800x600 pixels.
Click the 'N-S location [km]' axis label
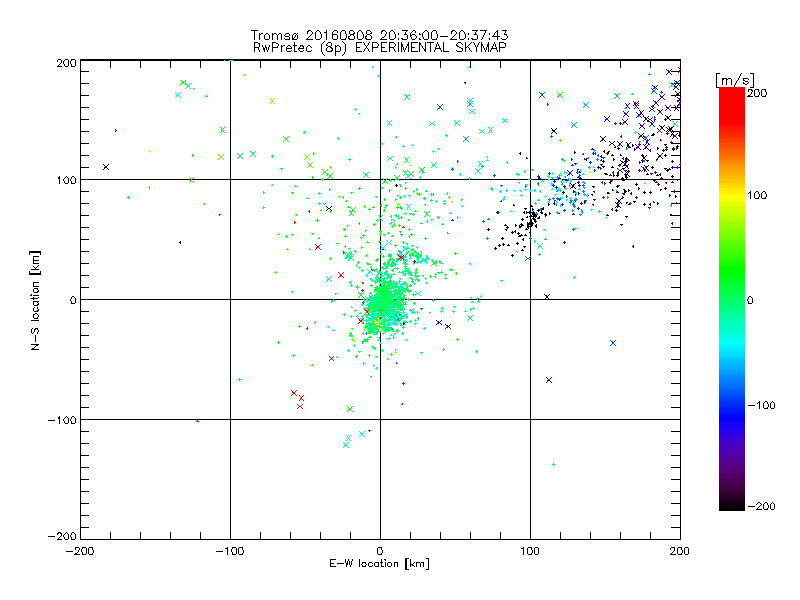pyautogui.click(x=35, y=301)
